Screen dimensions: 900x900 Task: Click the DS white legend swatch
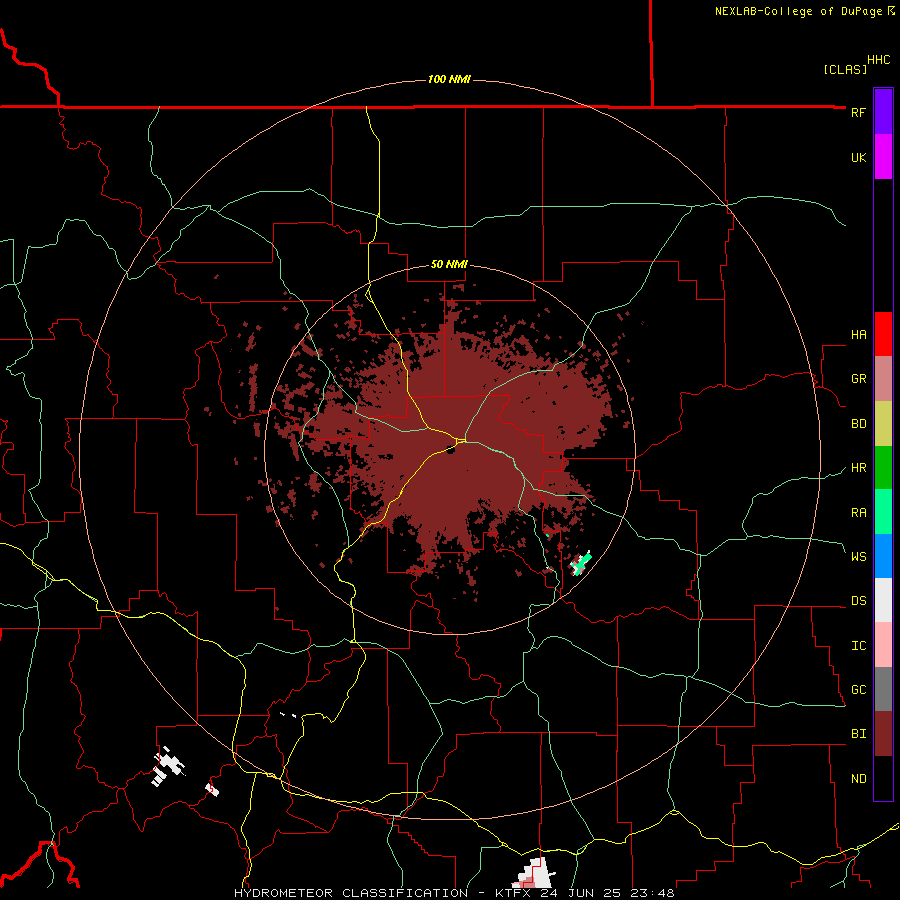pos(883,600)
